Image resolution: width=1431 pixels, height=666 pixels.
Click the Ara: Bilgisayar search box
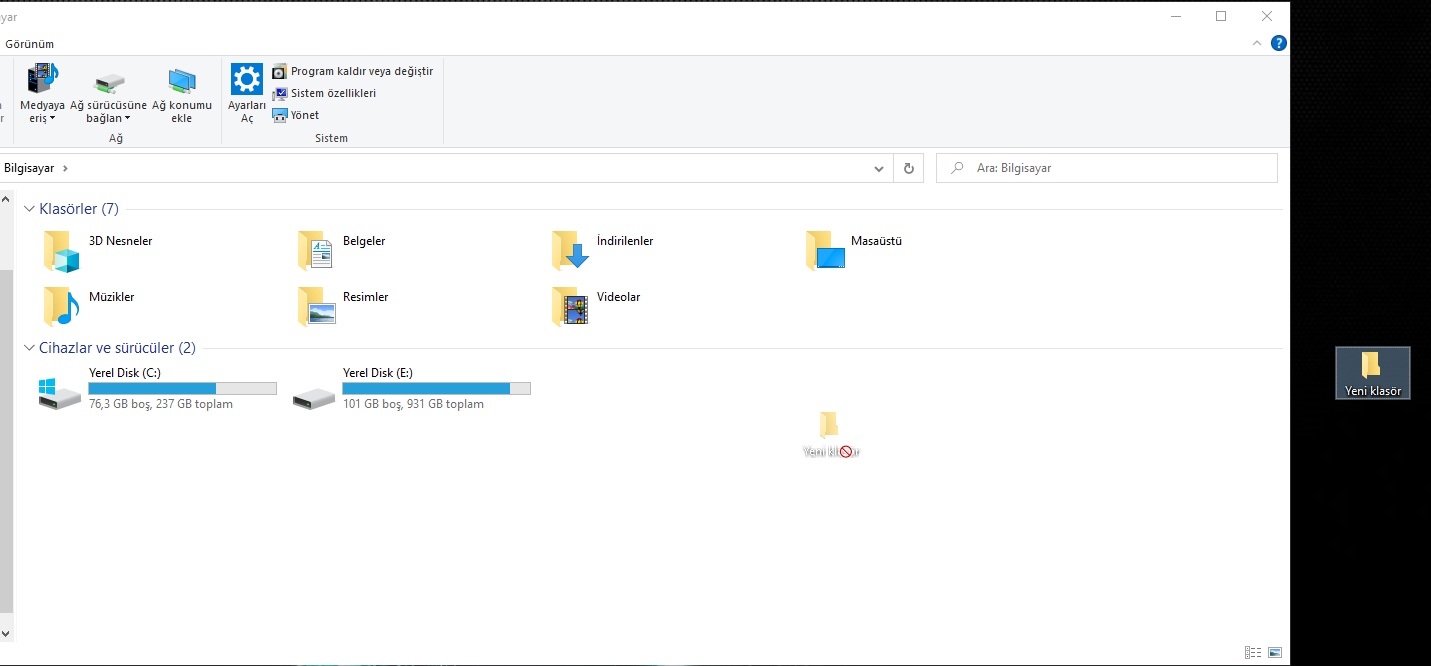pos(1107,168)
